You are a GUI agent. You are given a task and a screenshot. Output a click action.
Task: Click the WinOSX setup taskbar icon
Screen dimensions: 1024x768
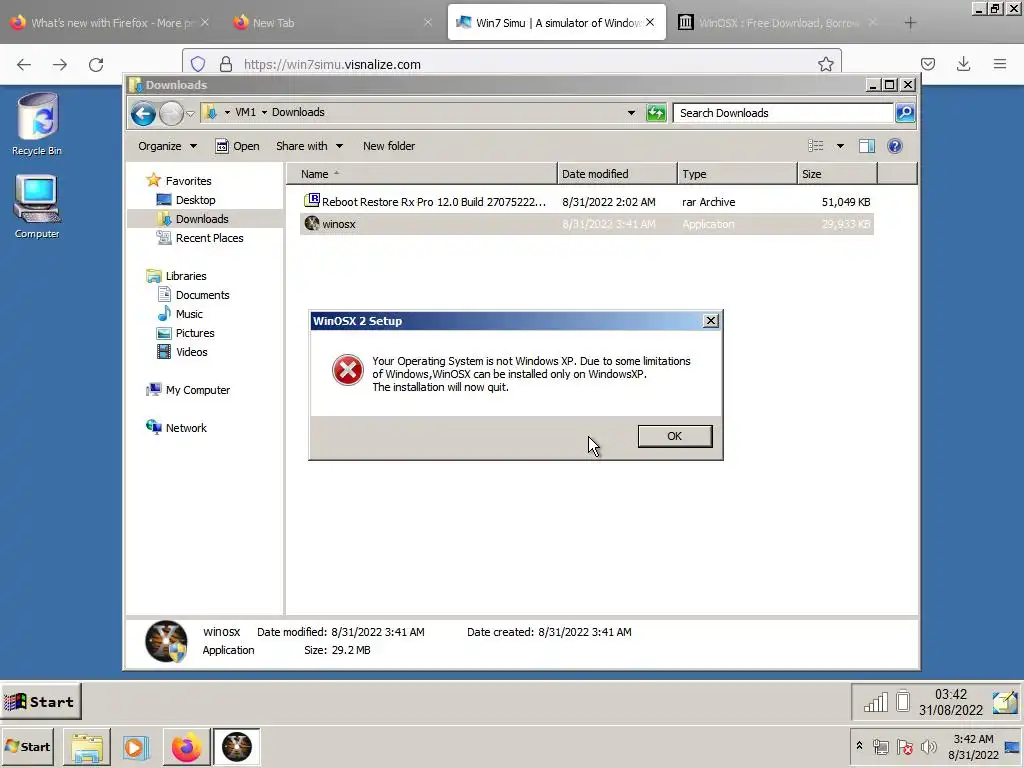click(236, 747)
